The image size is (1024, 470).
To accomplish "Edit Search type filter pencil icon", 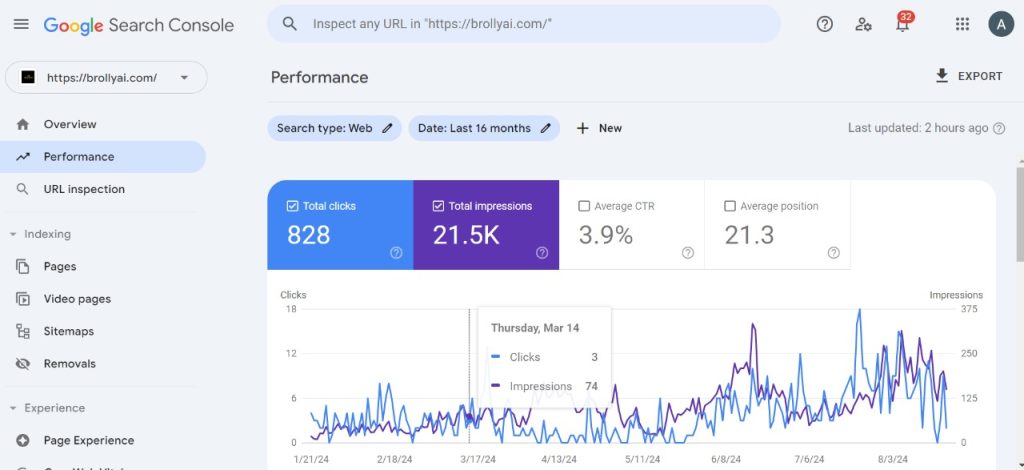I will (x=387, y=128).
